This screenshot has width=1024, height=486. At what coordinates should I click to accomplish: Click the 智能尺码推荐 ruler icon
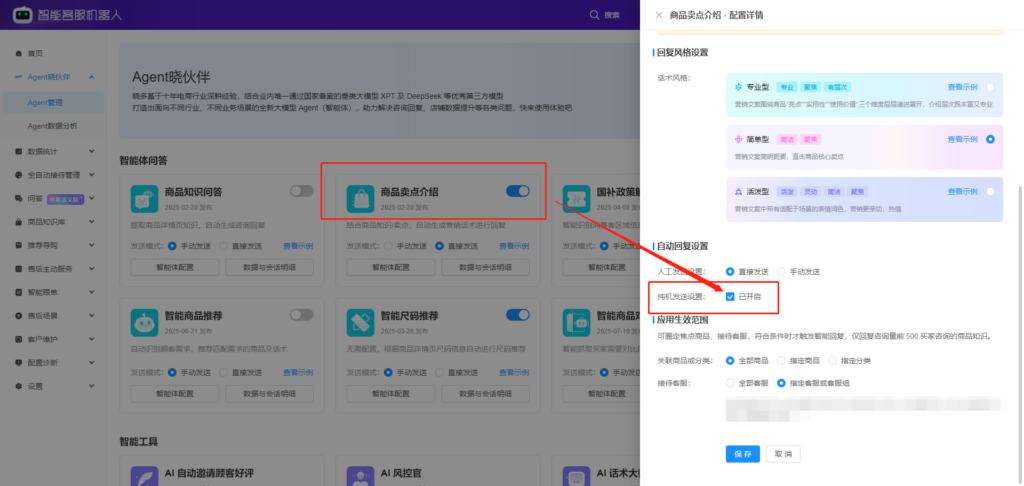pos(360,323)
